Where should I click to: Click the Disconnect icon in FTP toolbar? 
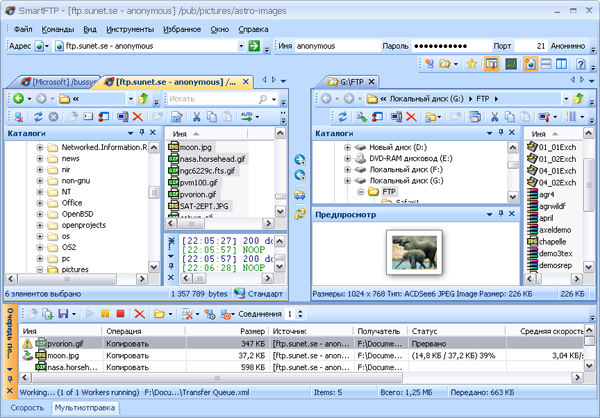click(18, 117)
